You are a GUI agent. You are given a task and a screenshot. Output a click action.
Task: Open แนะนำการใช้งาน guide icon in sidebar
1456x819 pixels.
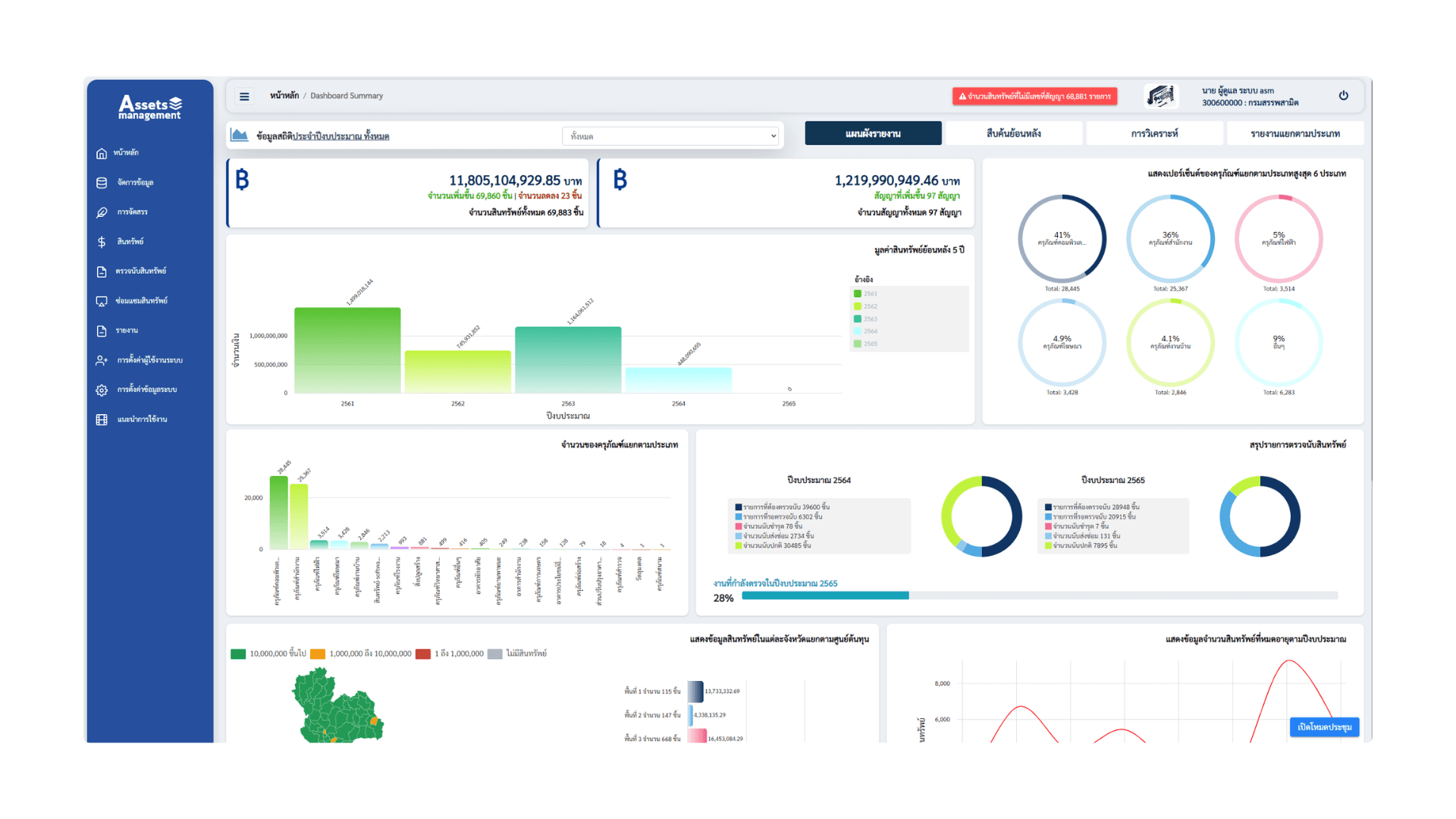102,419
